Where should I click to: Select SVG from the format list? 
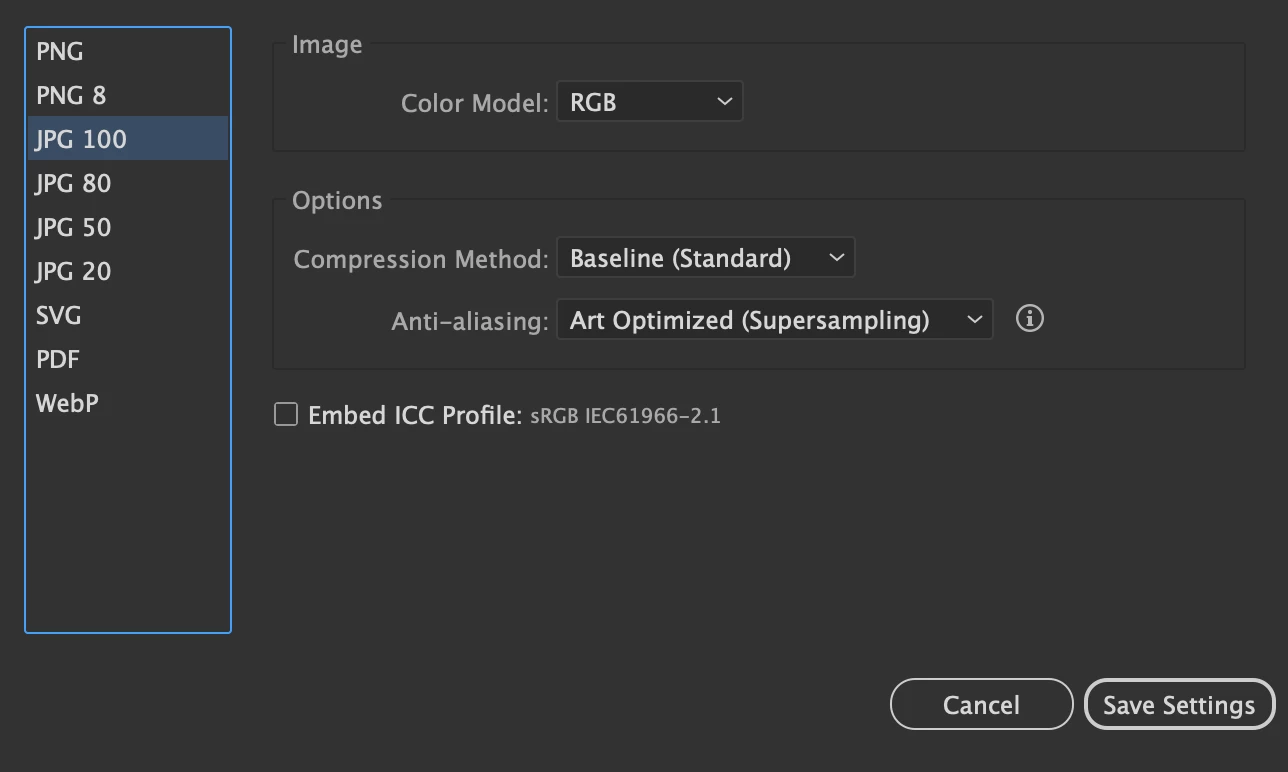[58, 316]
